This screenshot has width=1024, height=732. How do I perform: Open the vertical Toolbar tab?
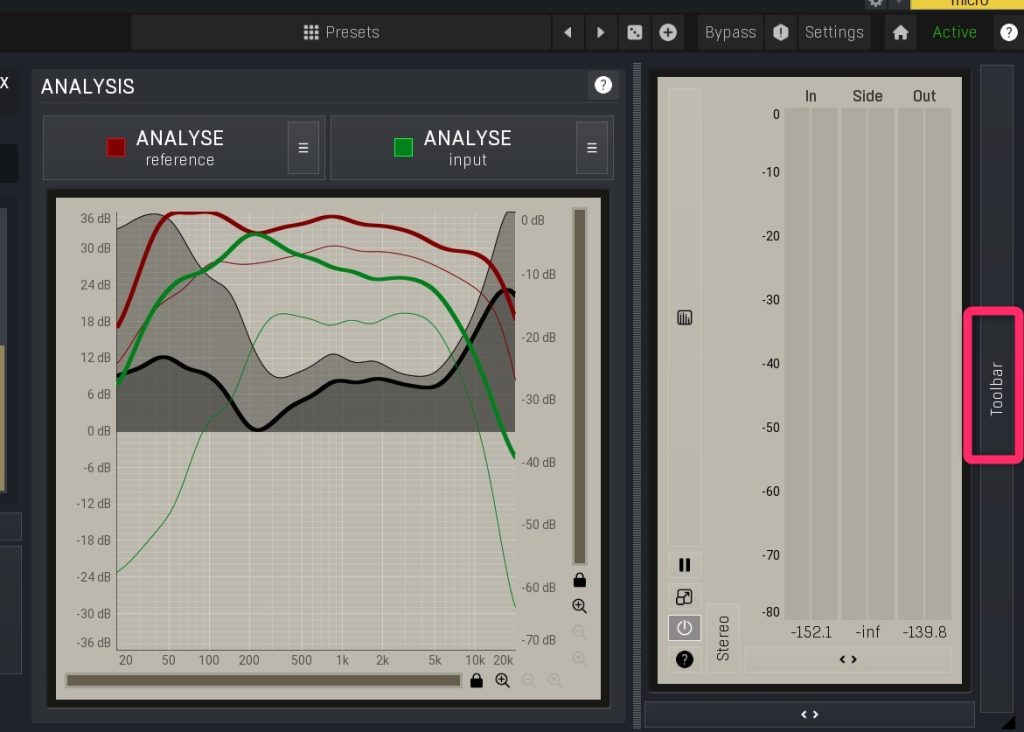pyautogui.click(x=995, y=387)
